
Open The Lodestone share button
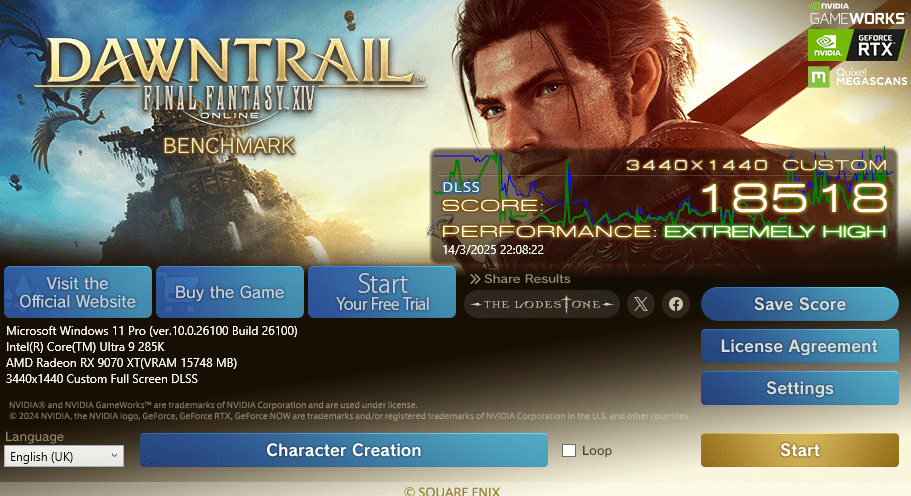pyautogui.click(x=542, y=304)
